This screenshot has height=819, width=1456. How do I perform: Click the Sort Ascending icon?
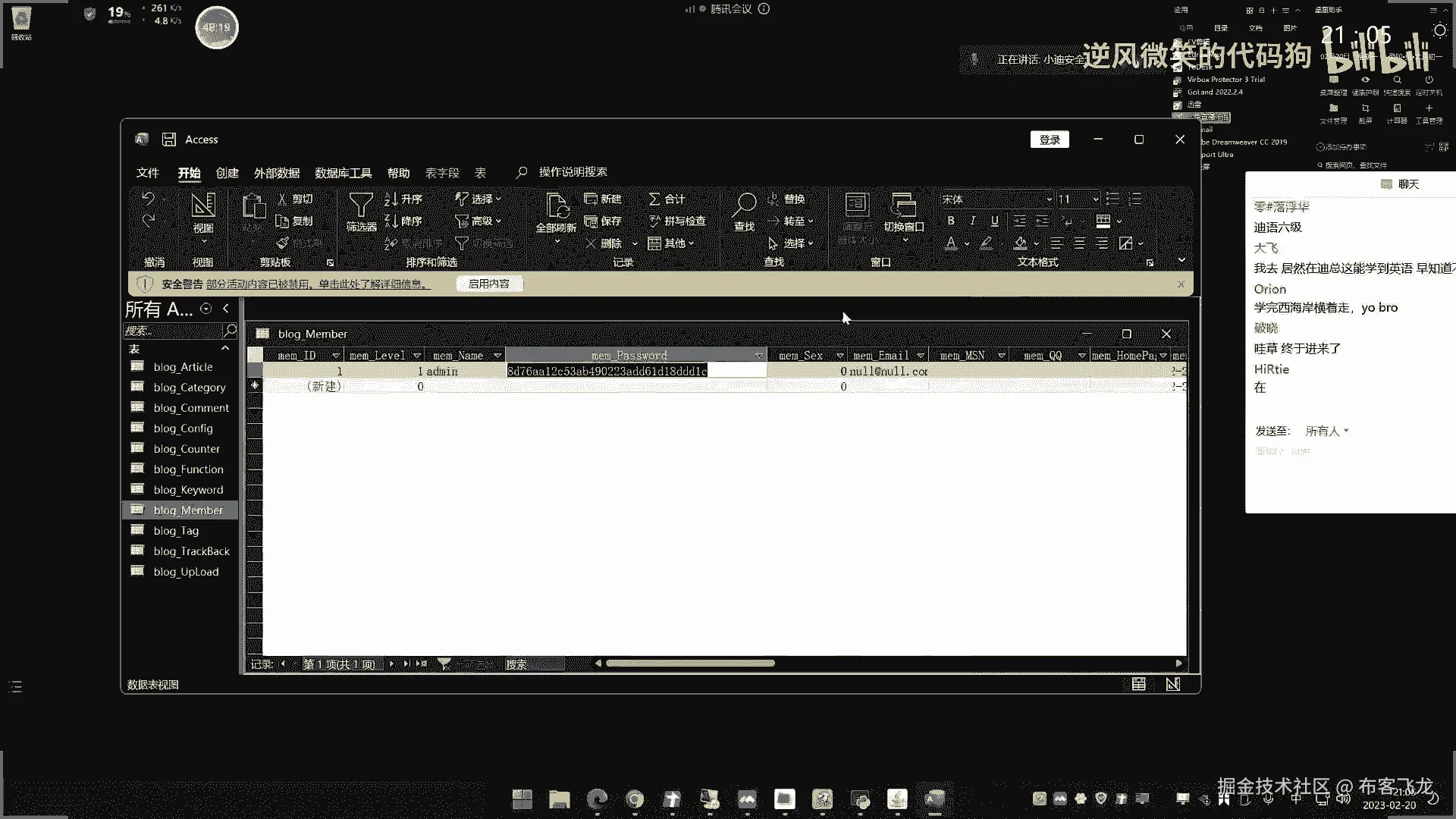pos(392,199)
